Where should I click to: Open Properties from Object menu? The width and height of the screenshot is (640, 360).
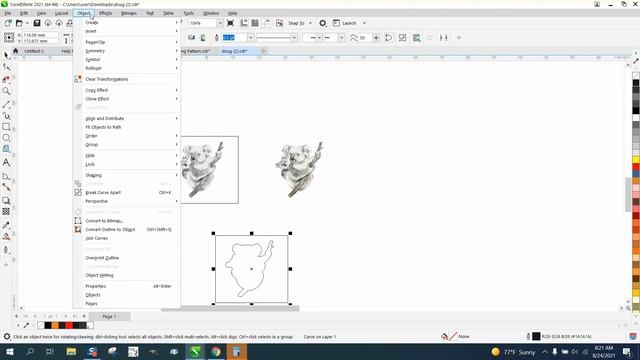coord(127,286)
